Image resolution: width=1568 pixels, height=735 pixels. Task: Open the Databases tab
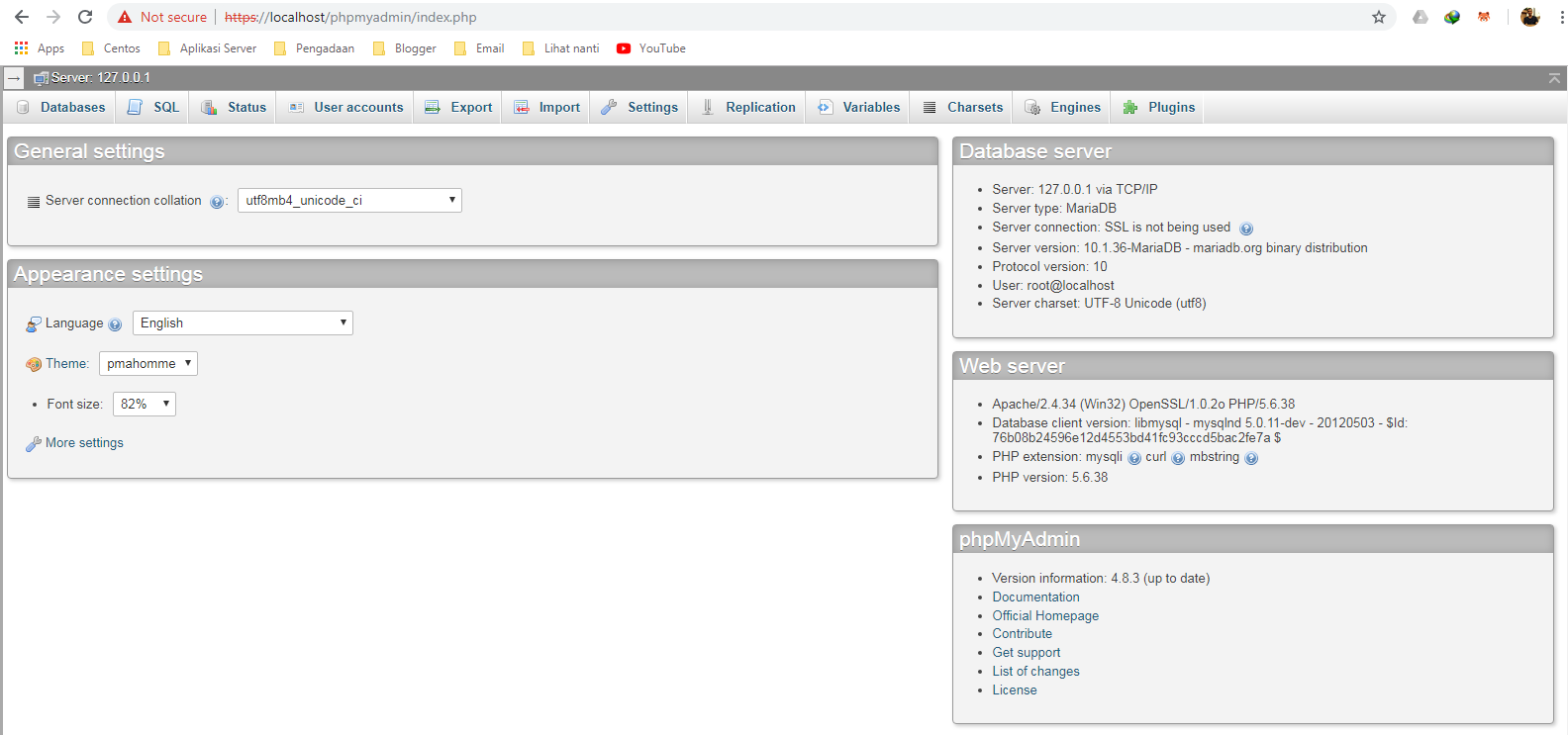[x=60, y=107]
